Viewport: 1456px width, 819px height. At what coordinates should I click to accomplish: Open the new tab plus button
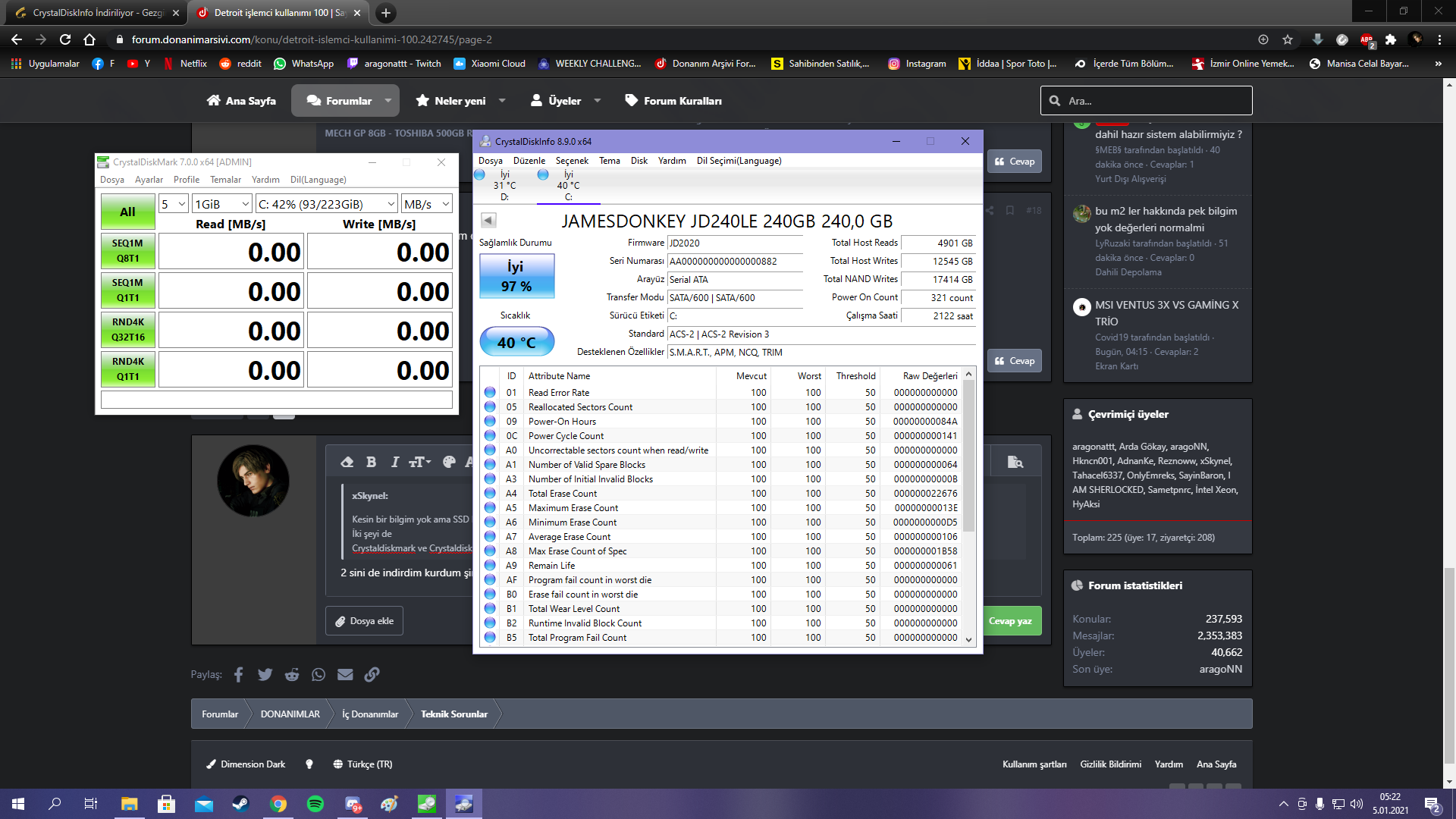(x=386, y=13)
